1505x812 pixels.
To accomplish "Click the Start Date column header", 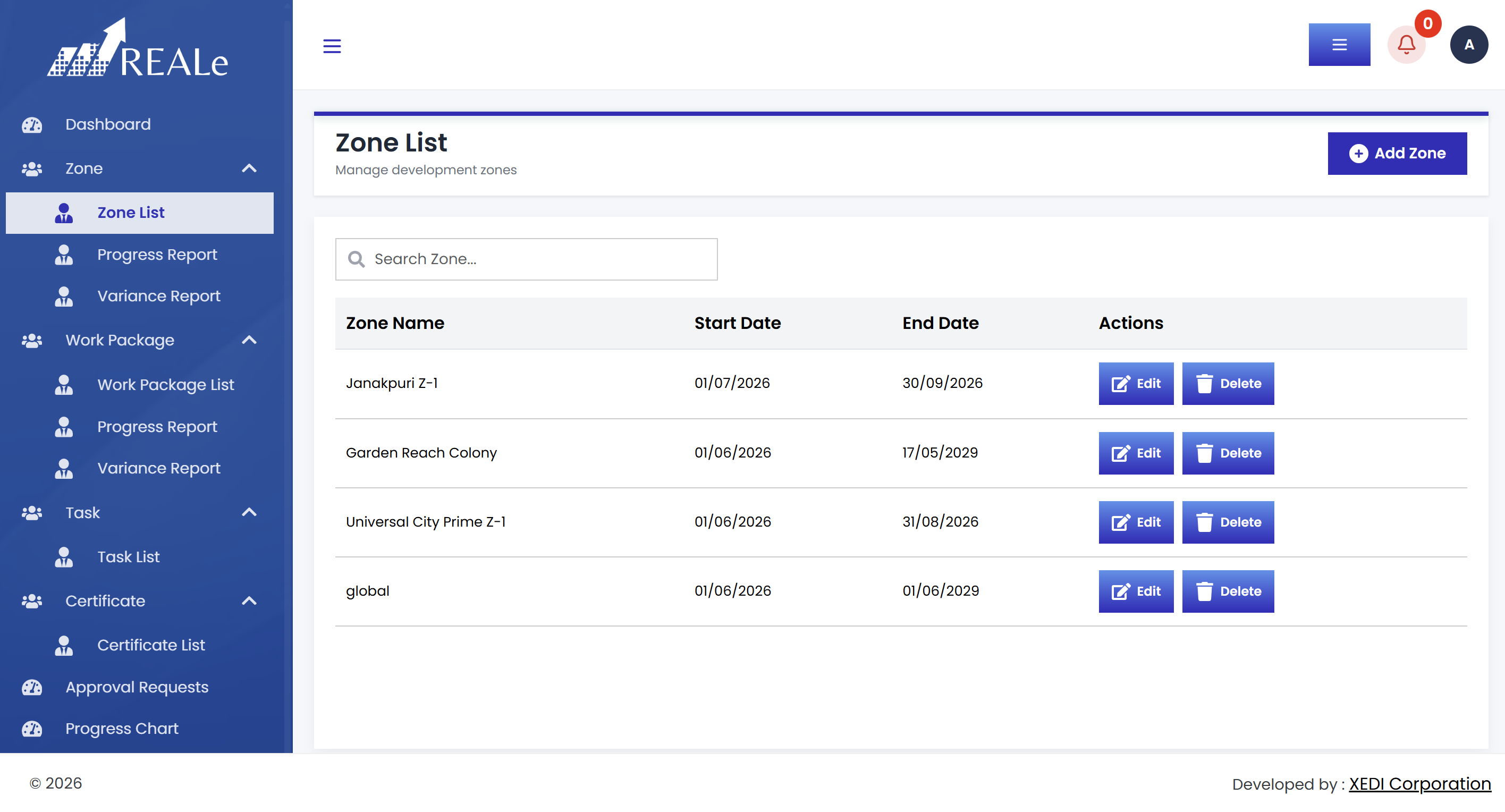I will 737,323.
